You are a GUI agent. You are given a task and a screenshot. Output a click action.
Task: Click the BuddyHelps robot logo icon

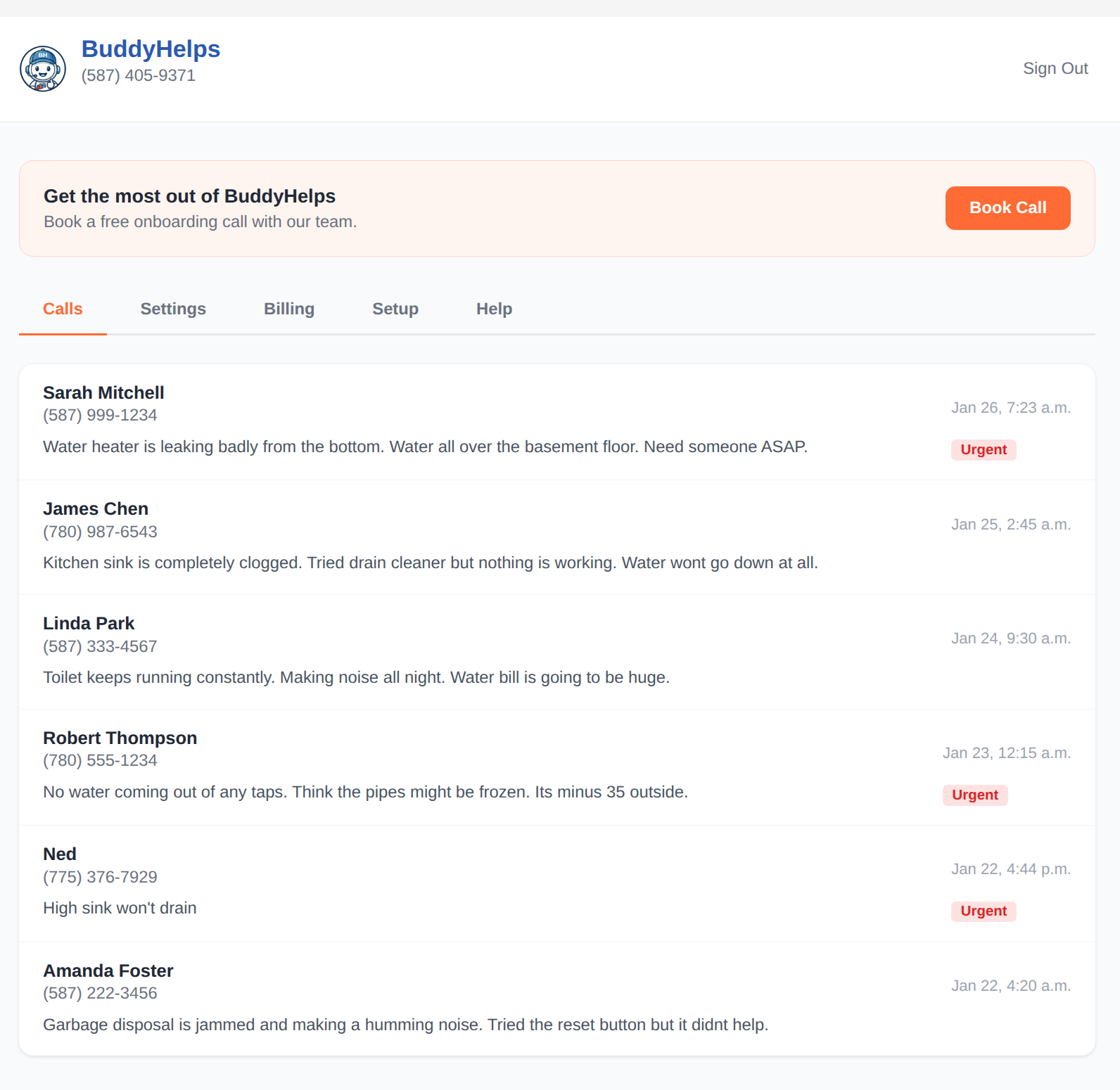(x=43, y=69)
